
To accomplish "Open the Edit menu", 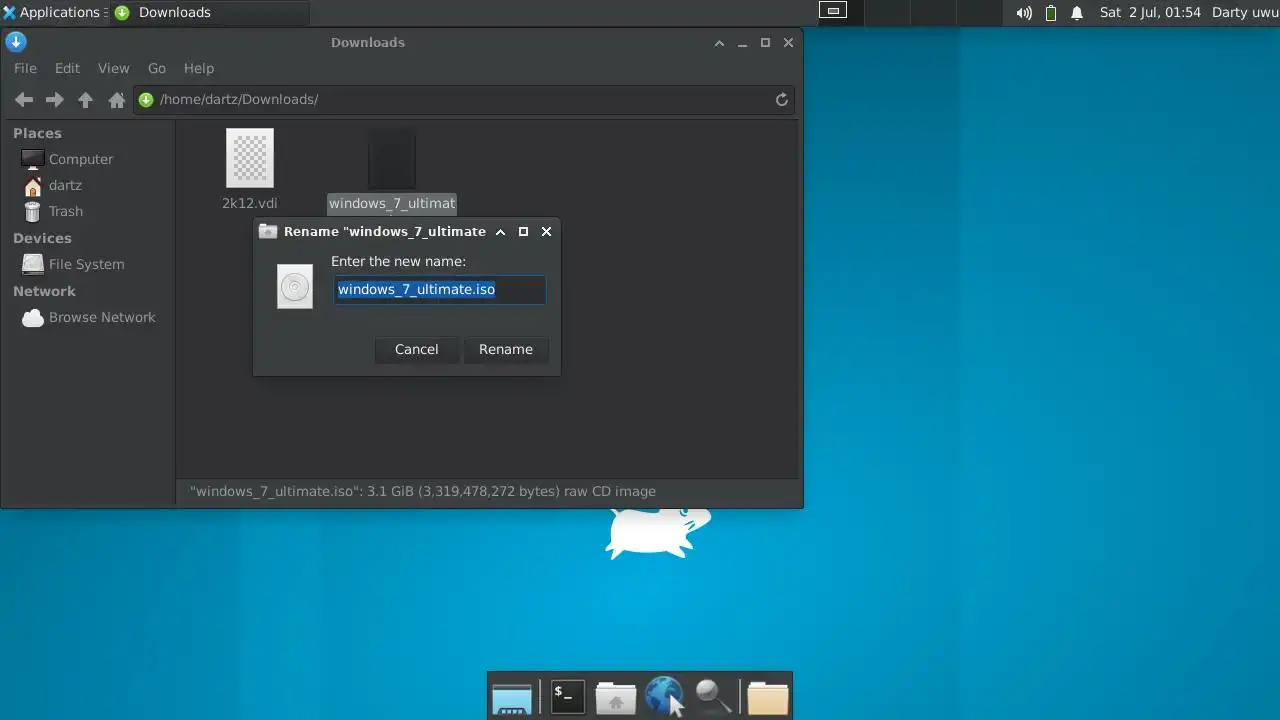I will click(x=67, y=68).
